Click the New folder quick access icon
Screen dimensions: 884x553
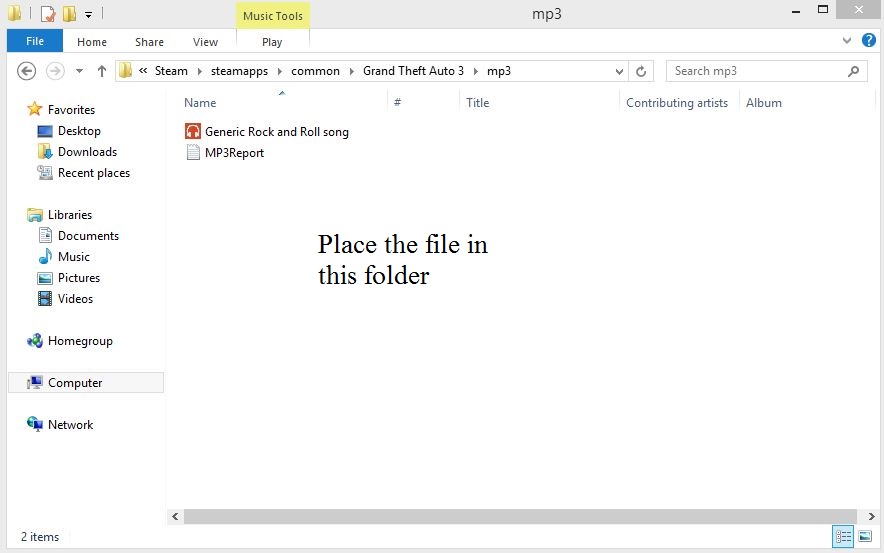[x=69, y=13]
